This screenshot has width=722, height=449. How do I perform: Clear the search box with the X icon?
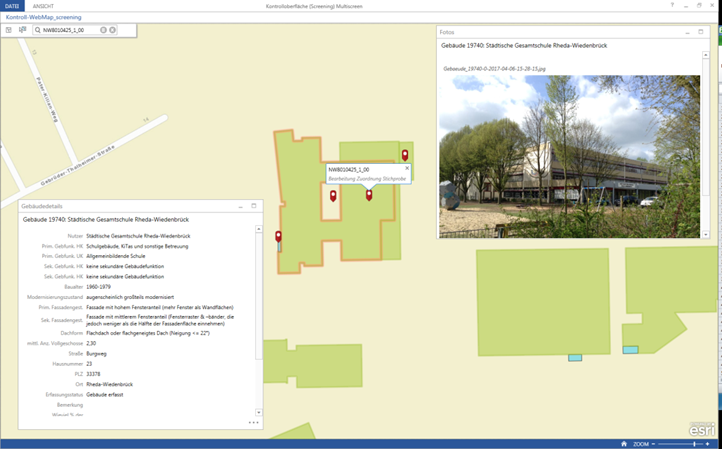coord(112,30)
